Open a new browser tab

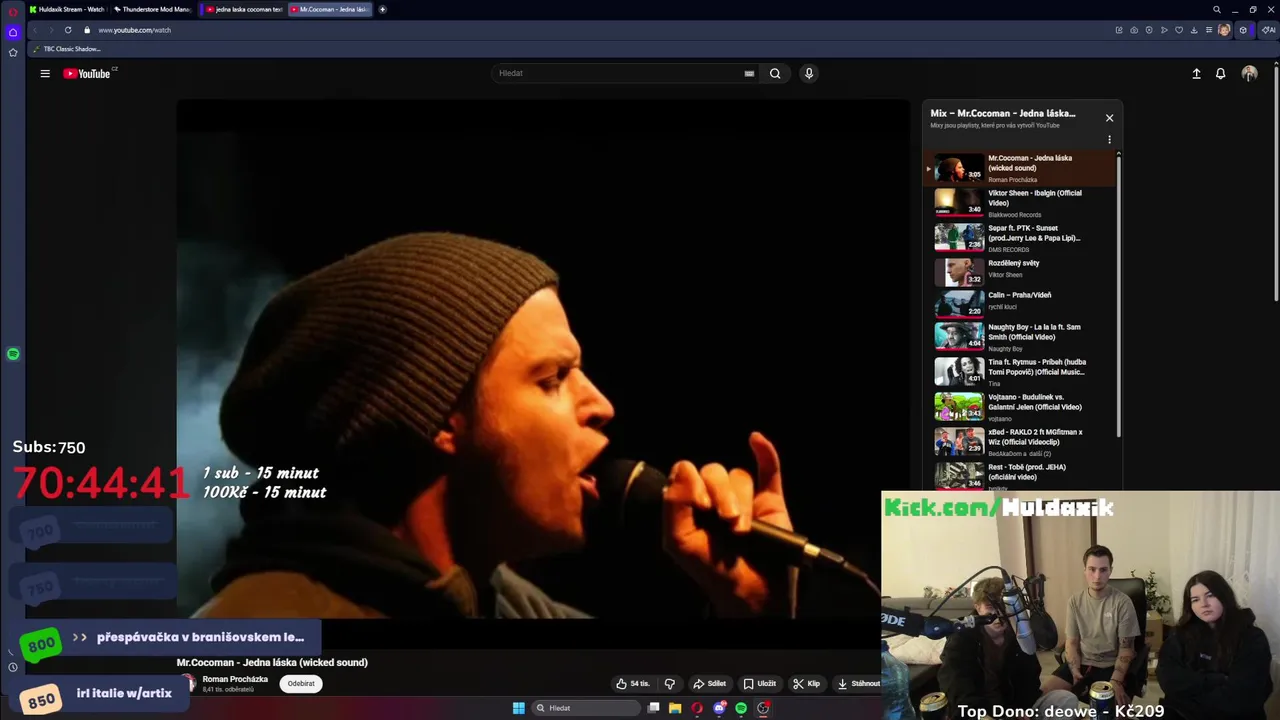[382, 9]
